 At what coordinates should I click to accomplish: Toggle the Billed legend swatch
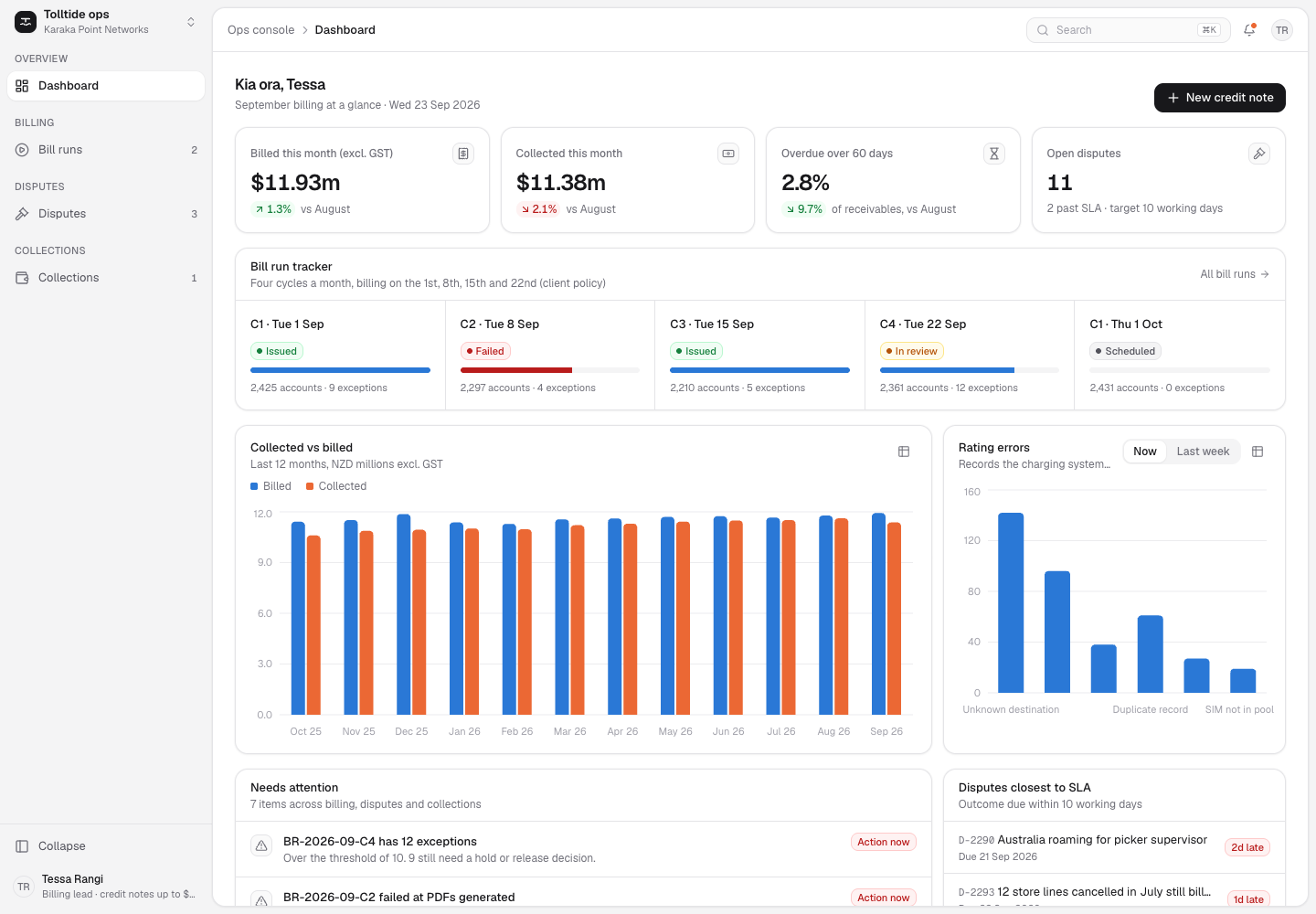coord(254,486)
